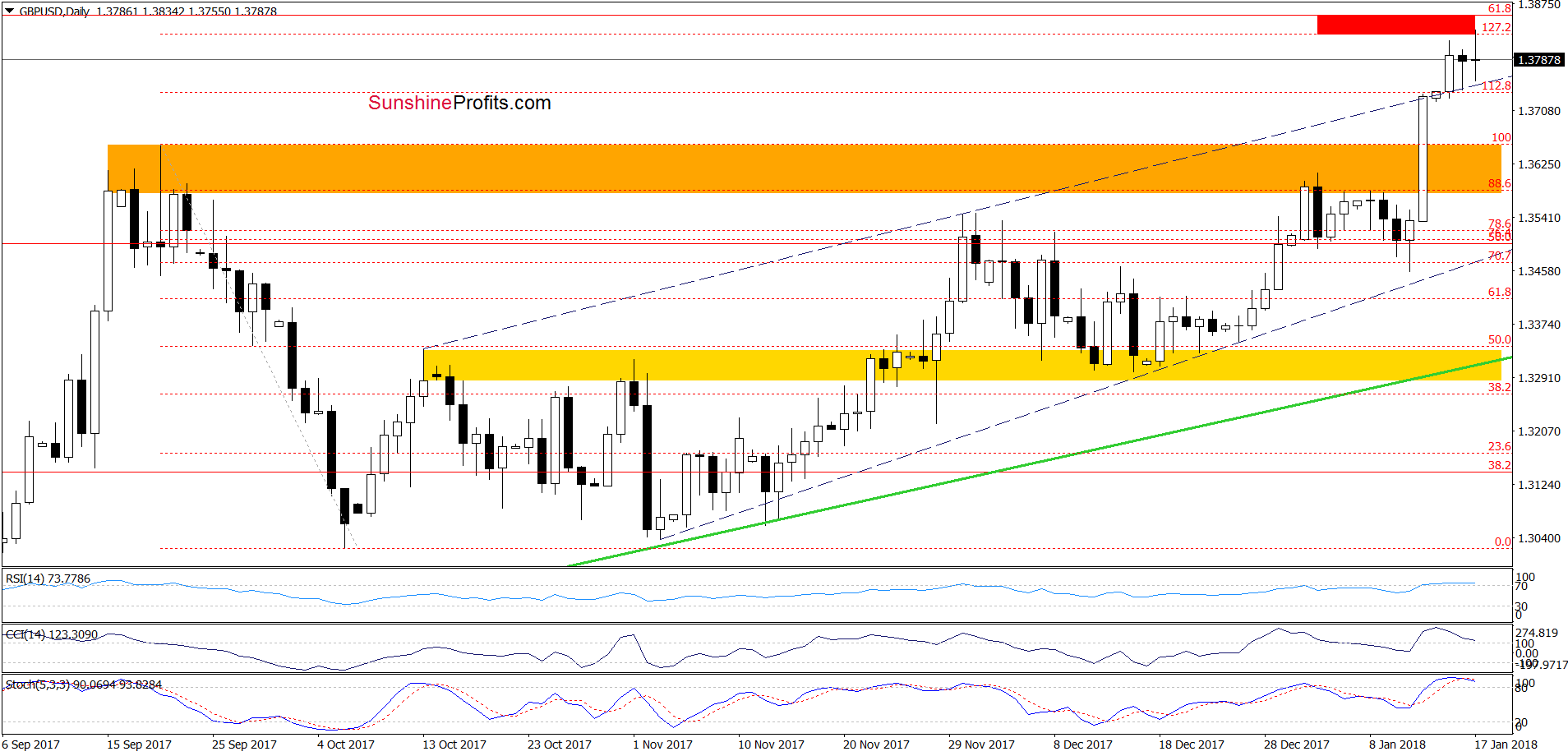
Task: Select the GBPUSD,Daily chart title text
Action: point(54,11)
